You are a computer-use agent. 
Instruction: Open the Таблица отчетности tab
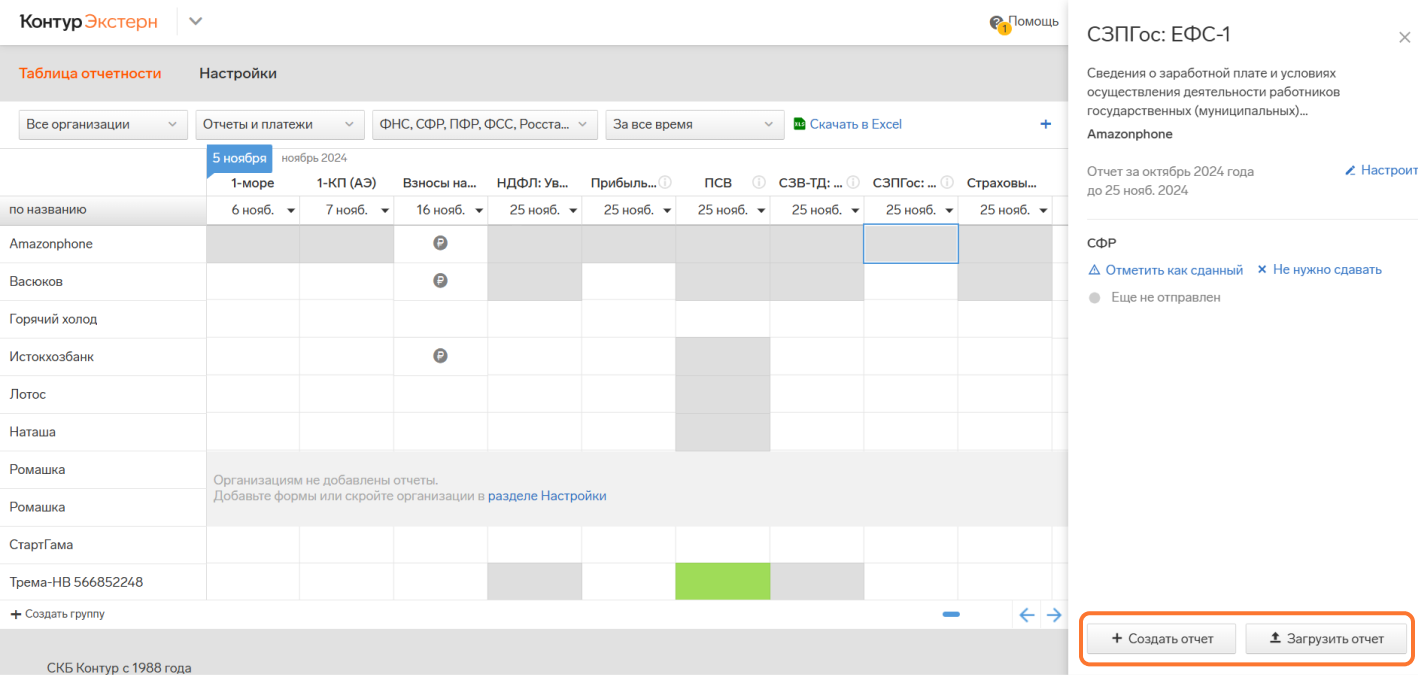point(90,73)
